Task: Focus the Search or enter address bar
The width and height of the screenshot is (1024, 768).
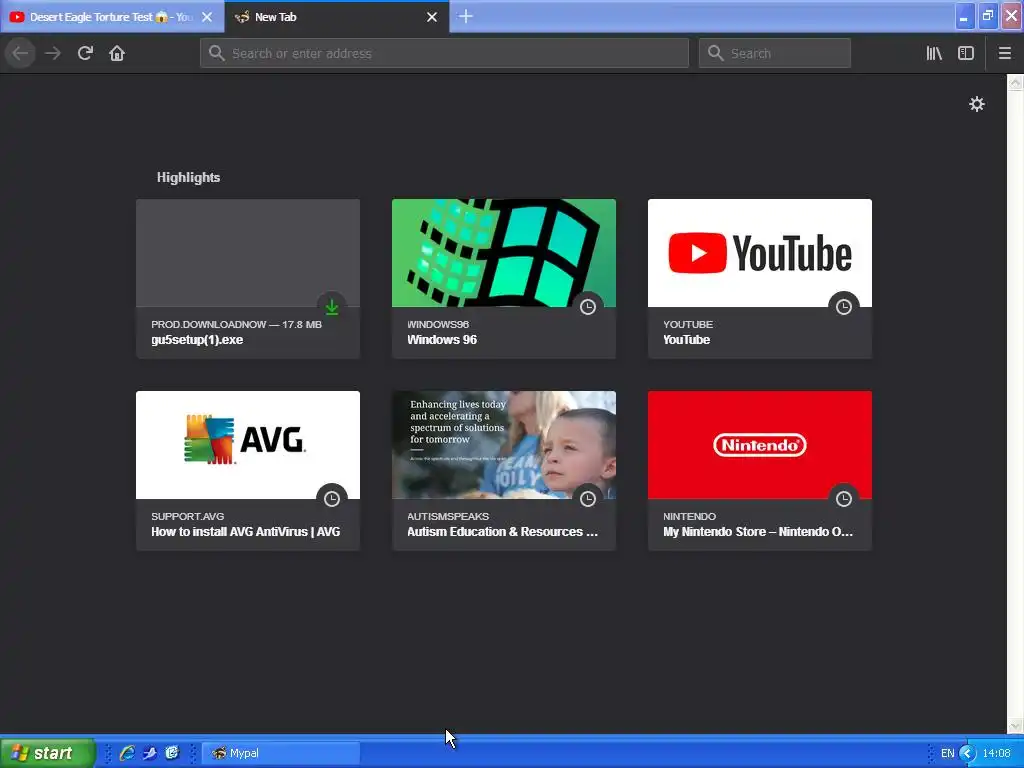Action: point(444,53)
